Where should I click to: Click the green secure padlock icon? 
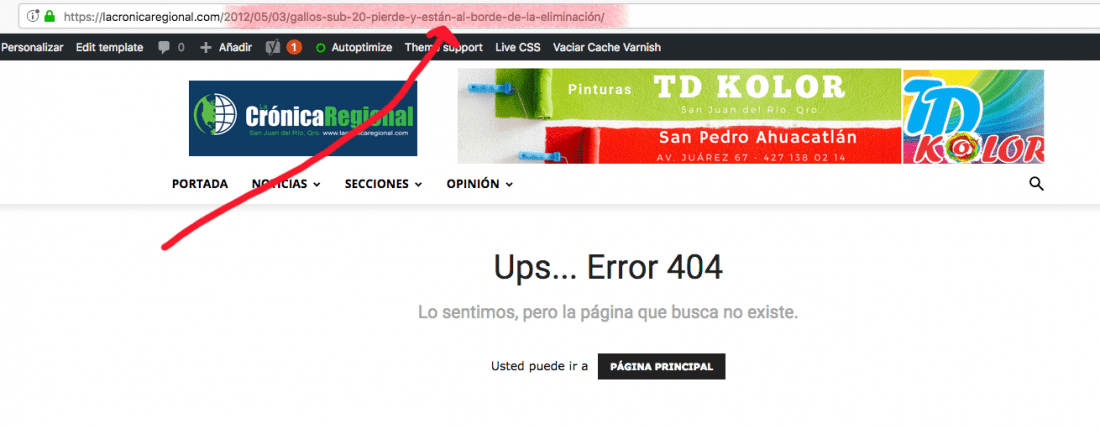click(49, 15)
